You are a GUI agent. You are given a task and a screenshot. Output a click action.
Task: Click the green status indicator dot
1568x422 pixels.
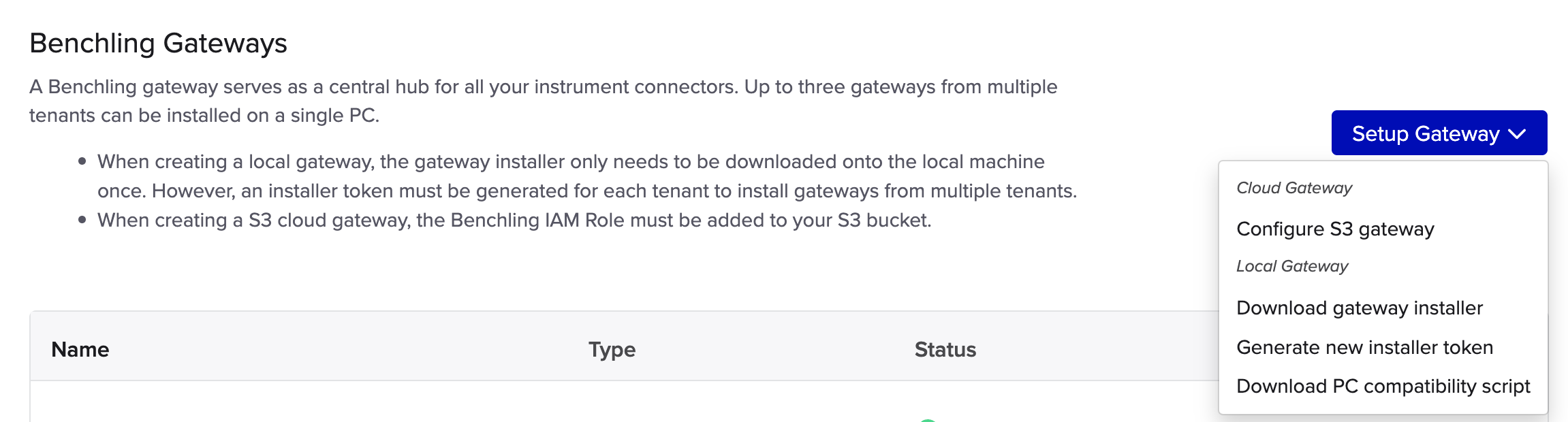(927, 419)
